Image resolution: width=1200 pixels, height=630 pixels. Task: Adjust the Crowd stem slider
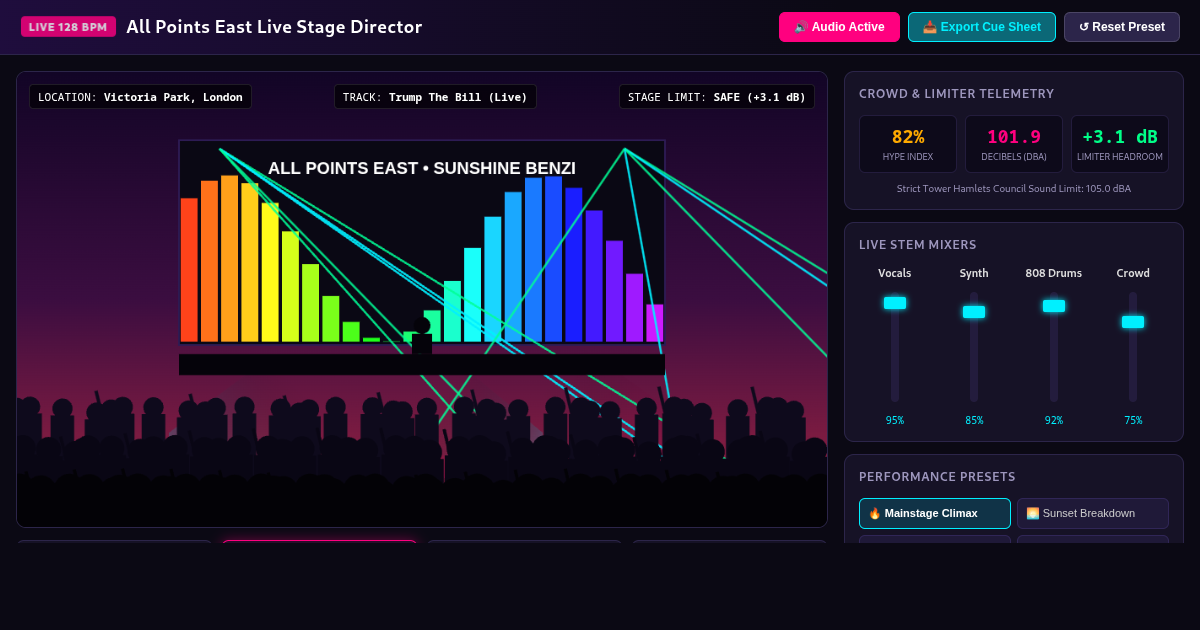[x=1133, y=347]
